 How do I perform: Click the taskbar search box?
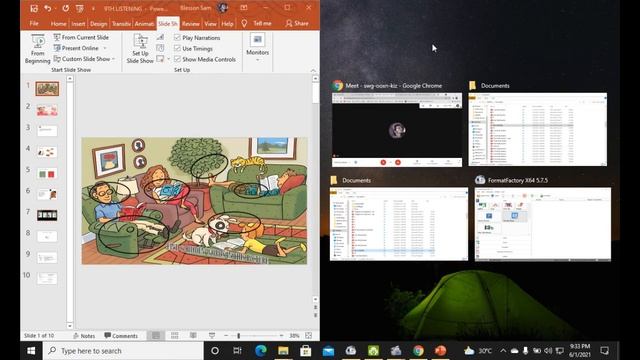(124, 351)
